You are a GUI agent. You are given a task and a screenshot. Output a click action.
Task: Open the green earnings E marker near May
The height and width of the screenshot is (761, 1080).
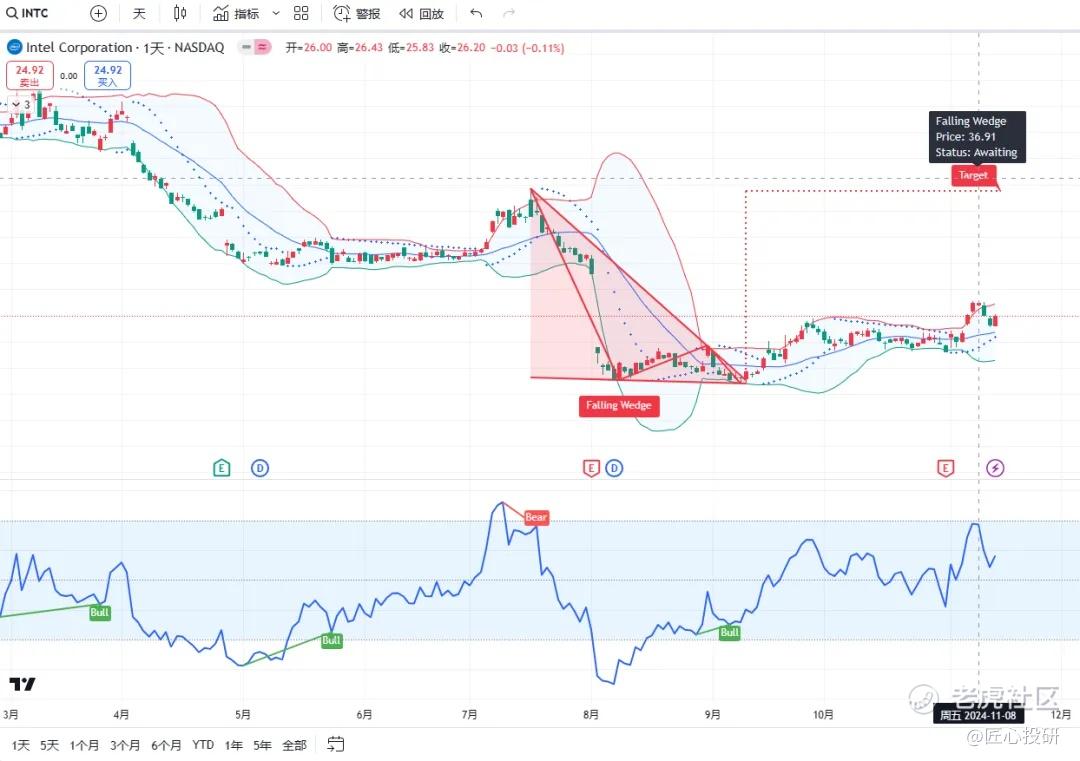(221, 468)
